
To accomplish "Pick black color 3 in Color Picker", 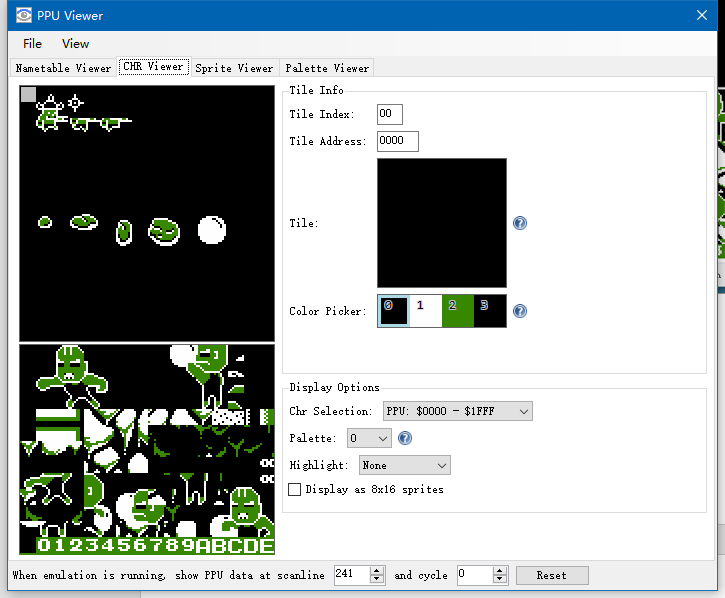I will (x=490, y=311).
